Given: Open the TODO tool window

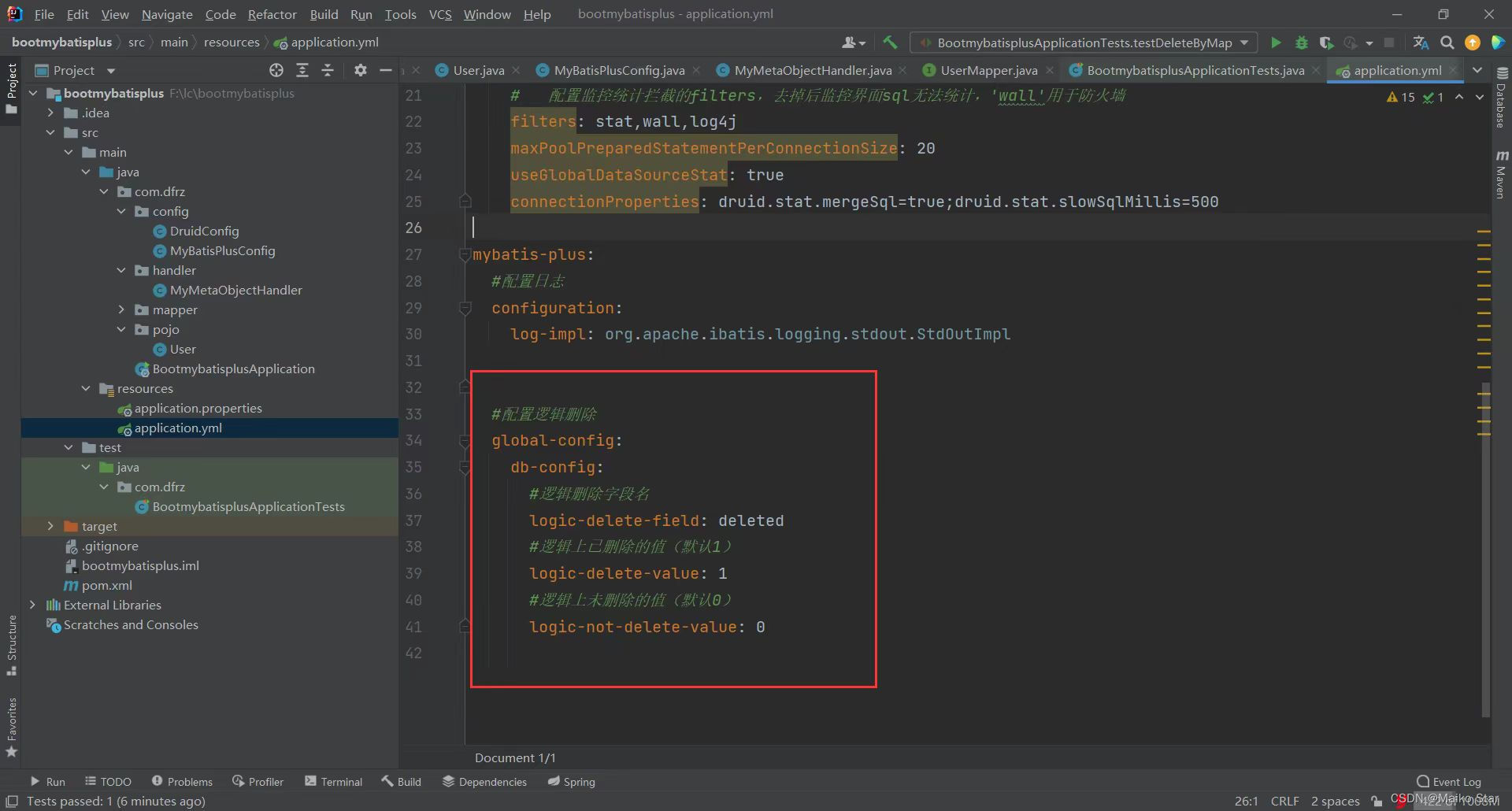Looking at the screenshot, I should coord(108,781).
